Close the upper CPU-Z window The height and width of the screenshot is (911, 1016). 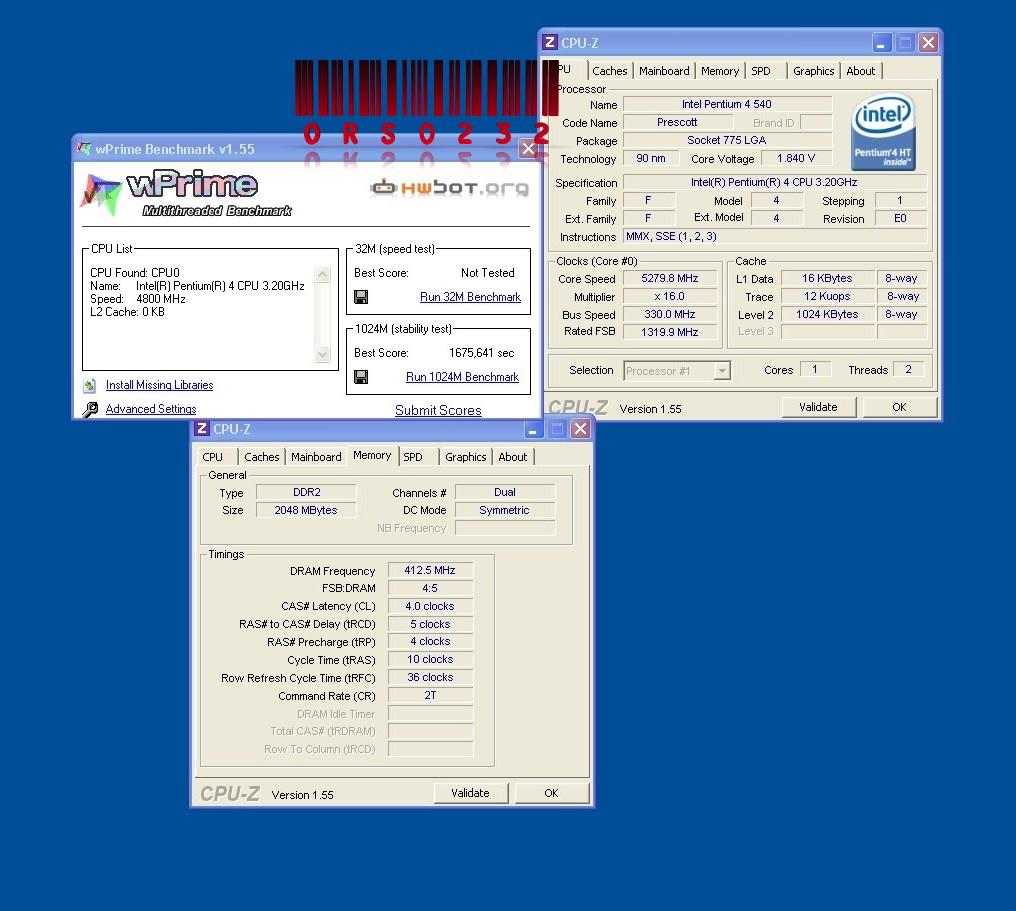(928, 43)
